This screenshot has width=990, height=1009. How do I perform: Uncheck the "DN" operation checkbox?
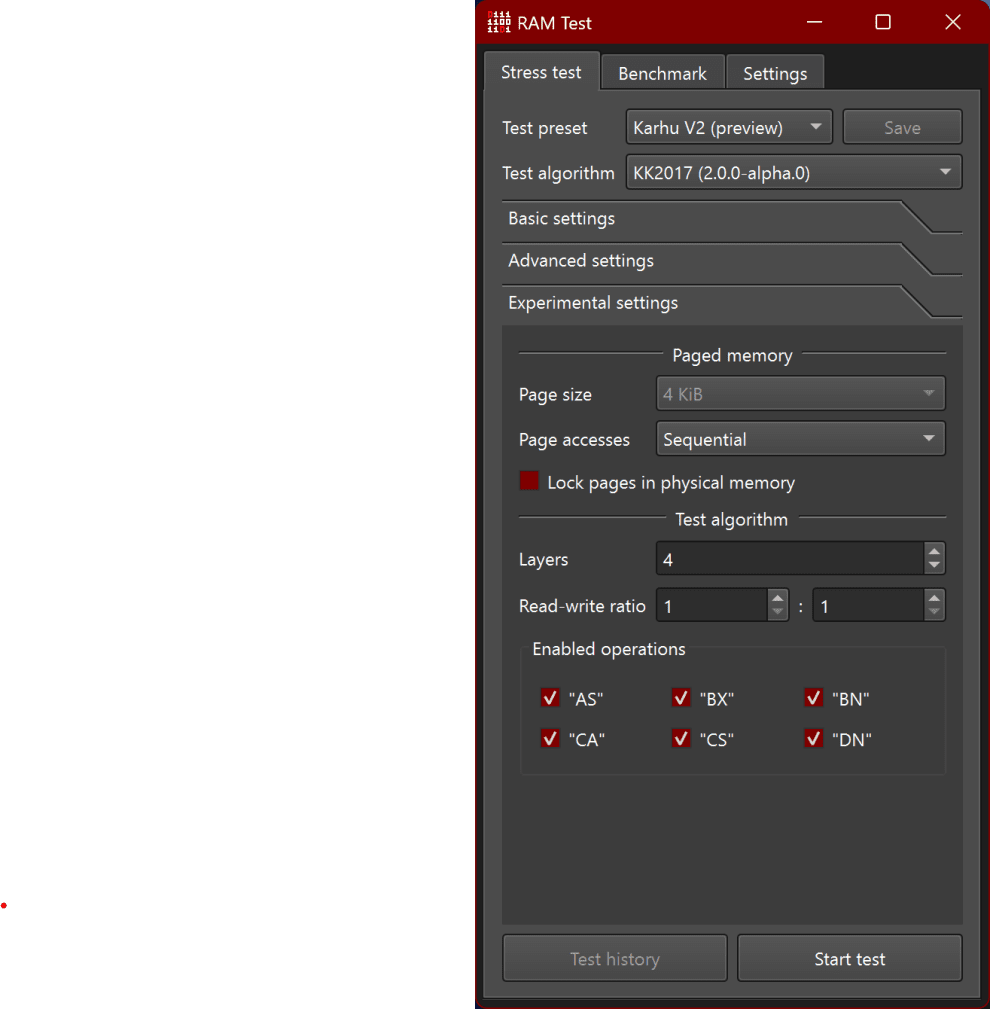tap(814, 738)
